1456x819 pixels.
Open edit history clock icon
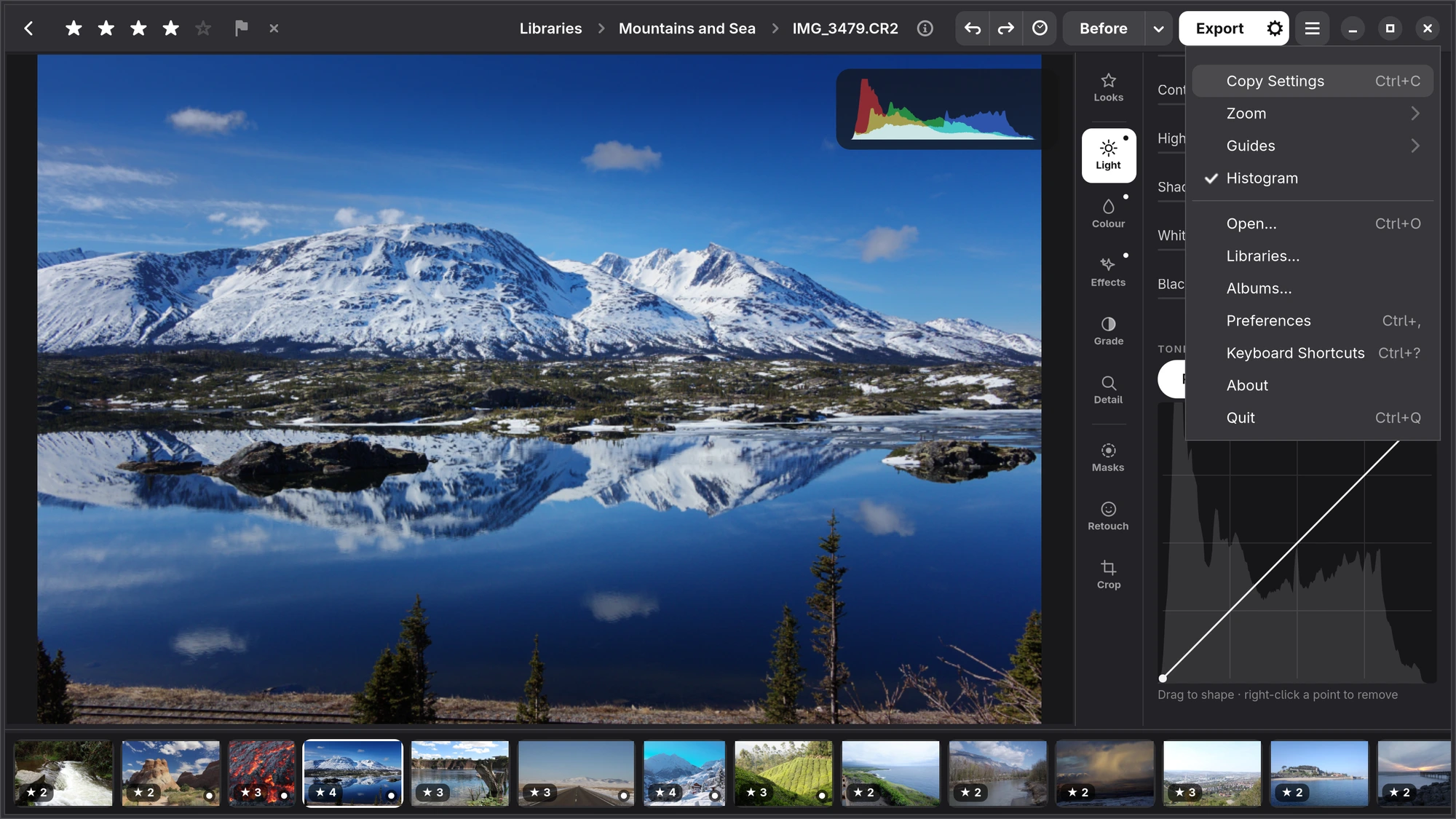coord(1040,28)
